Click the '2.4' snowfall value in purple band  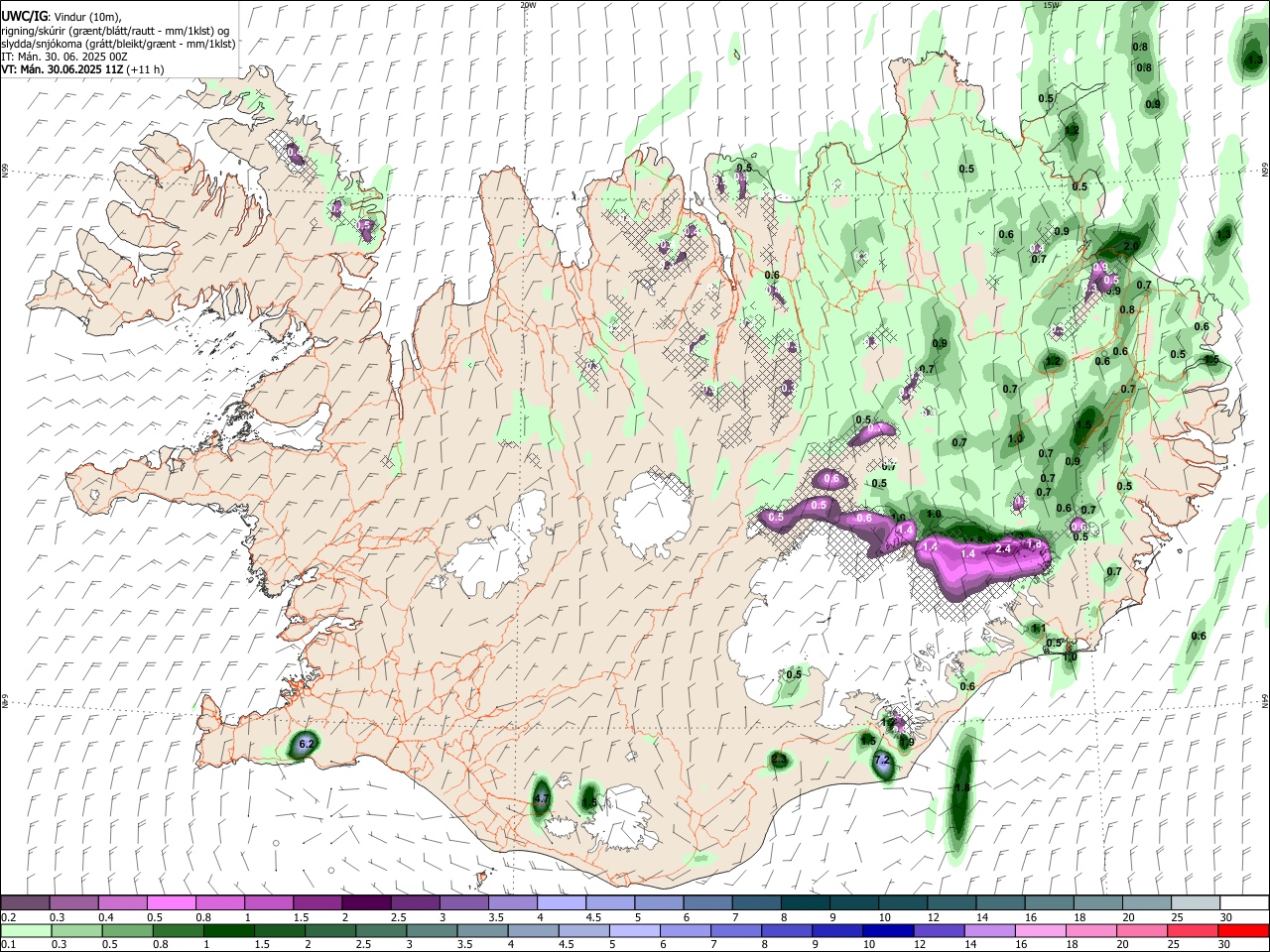point(1003,548)
